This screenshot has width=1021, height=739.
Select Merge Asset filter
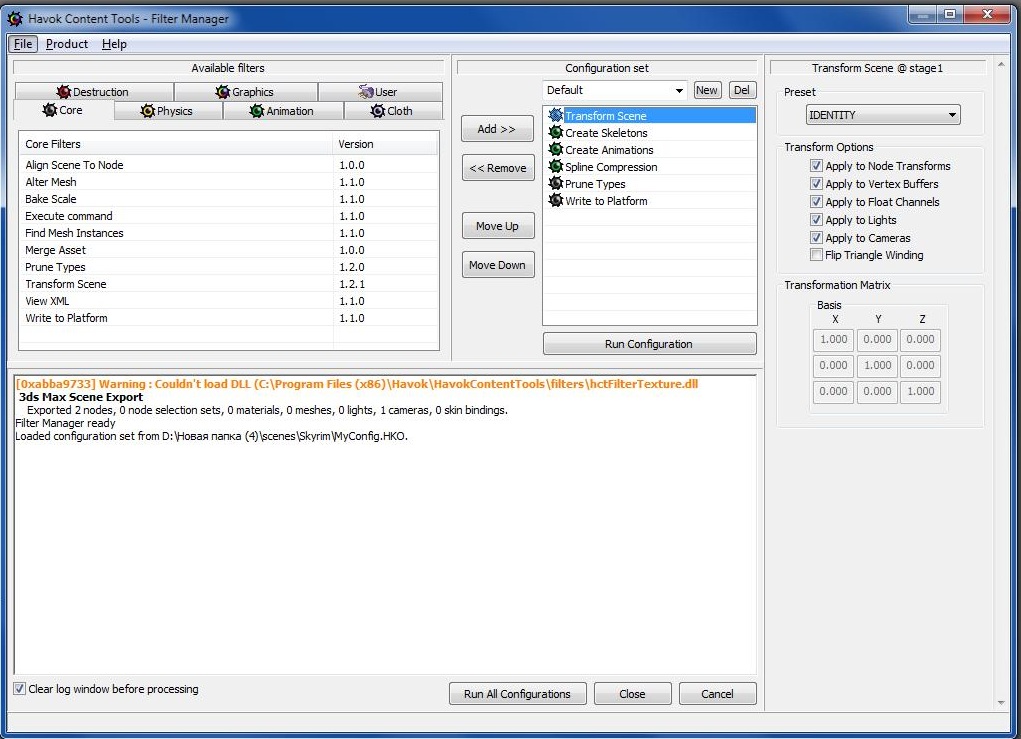click(229, 249)
